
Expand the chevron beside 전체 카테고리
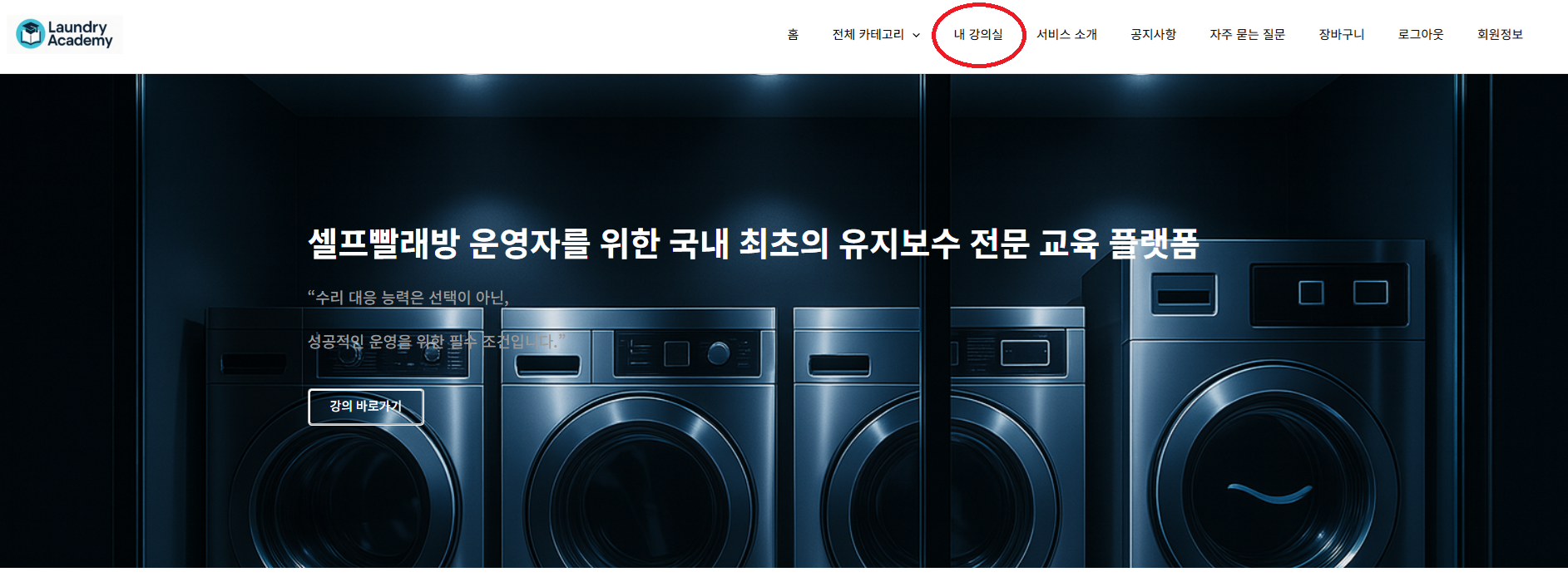tap(916, 35)
